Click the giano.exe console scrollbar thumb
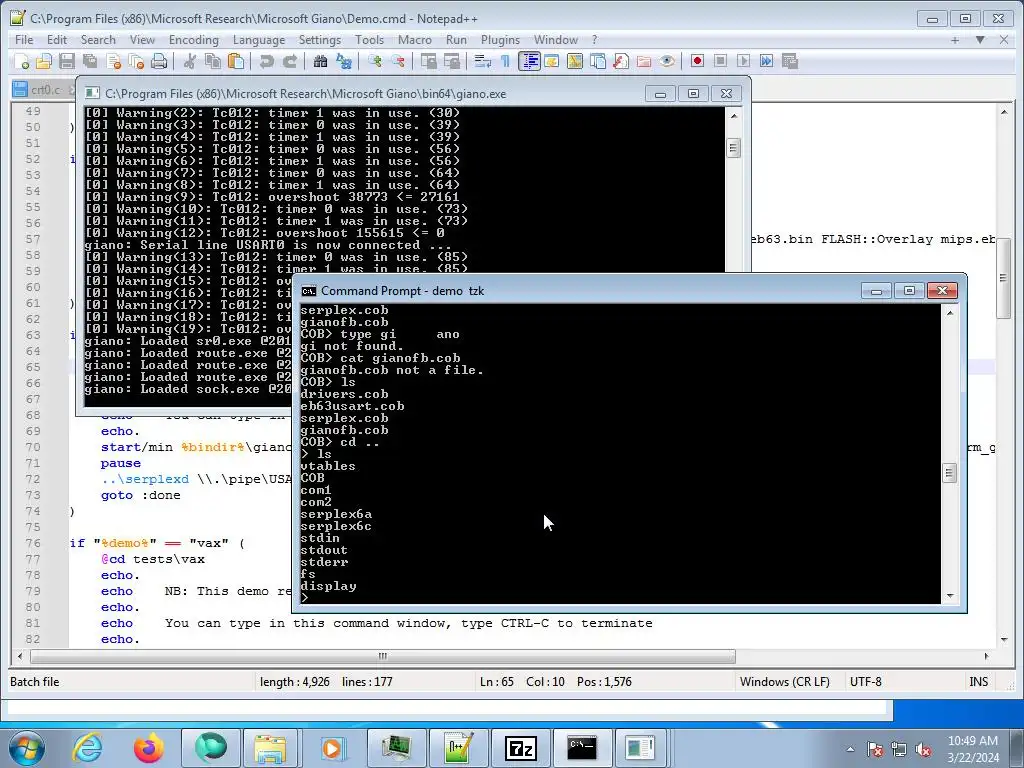 pos(733,148)
